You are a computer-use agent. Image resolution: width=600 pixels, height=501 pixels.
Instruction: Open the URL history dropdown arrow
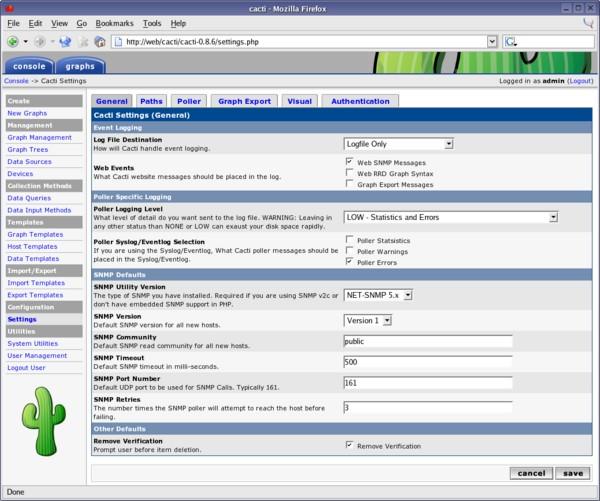pyautogui.click(x=492, y=42)
